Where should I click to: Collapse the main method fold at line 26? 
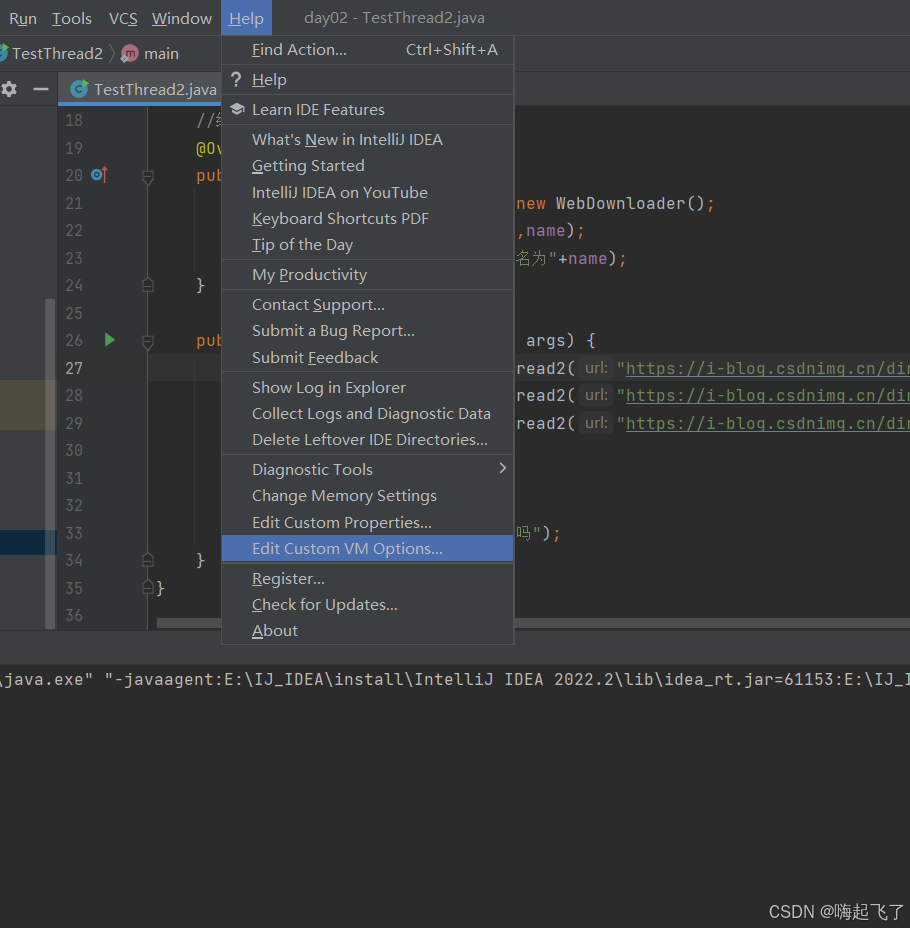148,341
